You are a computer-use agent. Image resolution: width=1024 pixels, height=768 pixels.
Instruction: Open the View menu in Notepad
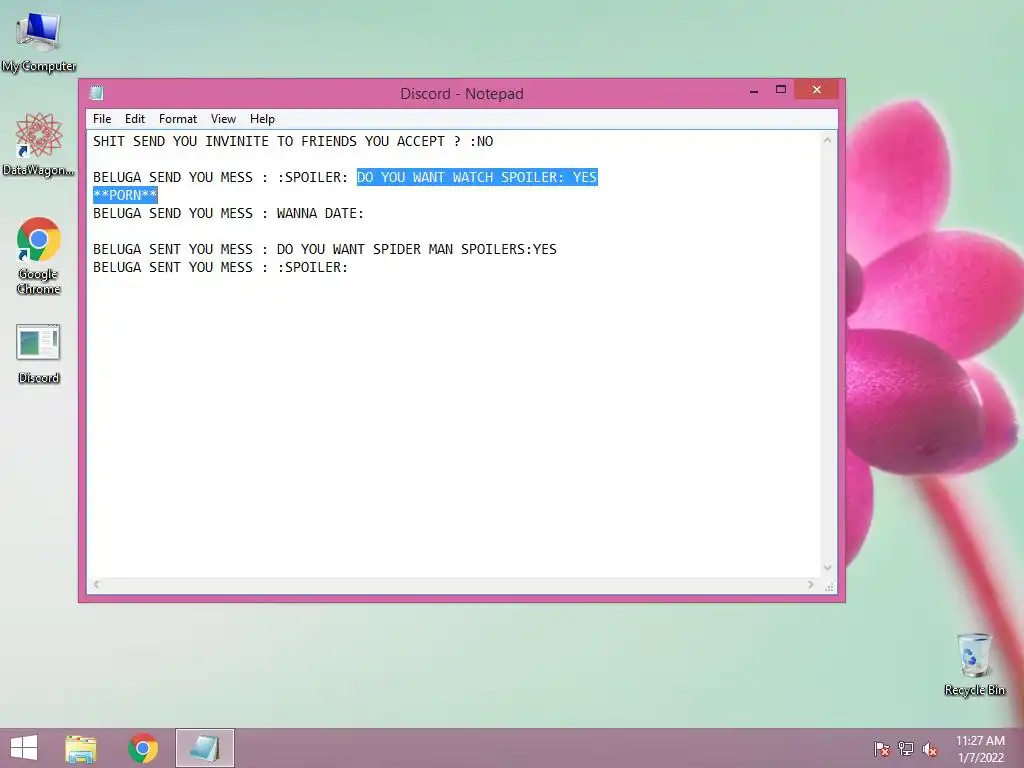coord(223,119)
